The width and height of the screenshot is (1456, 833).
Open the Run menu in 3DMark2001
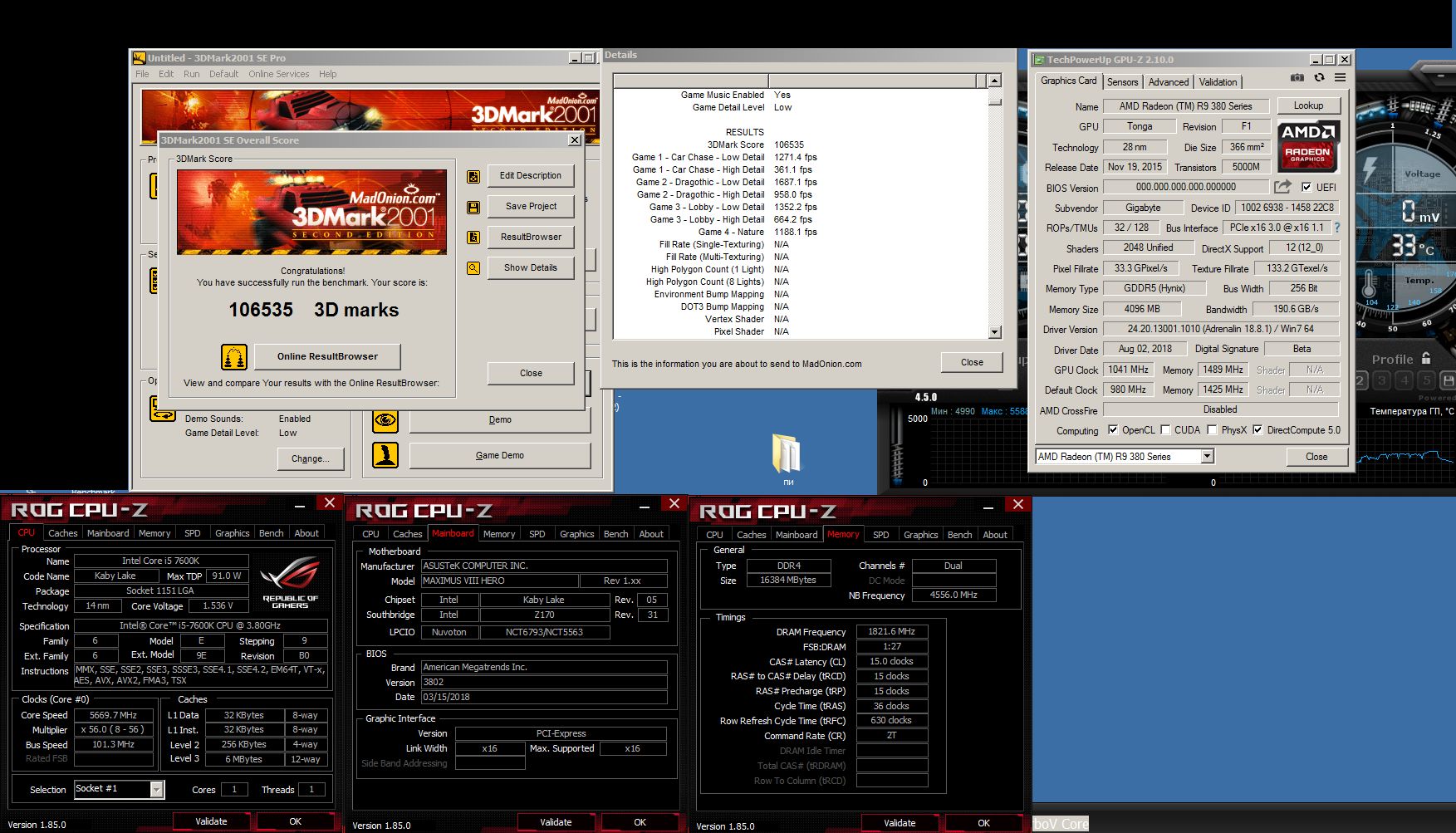191,74
